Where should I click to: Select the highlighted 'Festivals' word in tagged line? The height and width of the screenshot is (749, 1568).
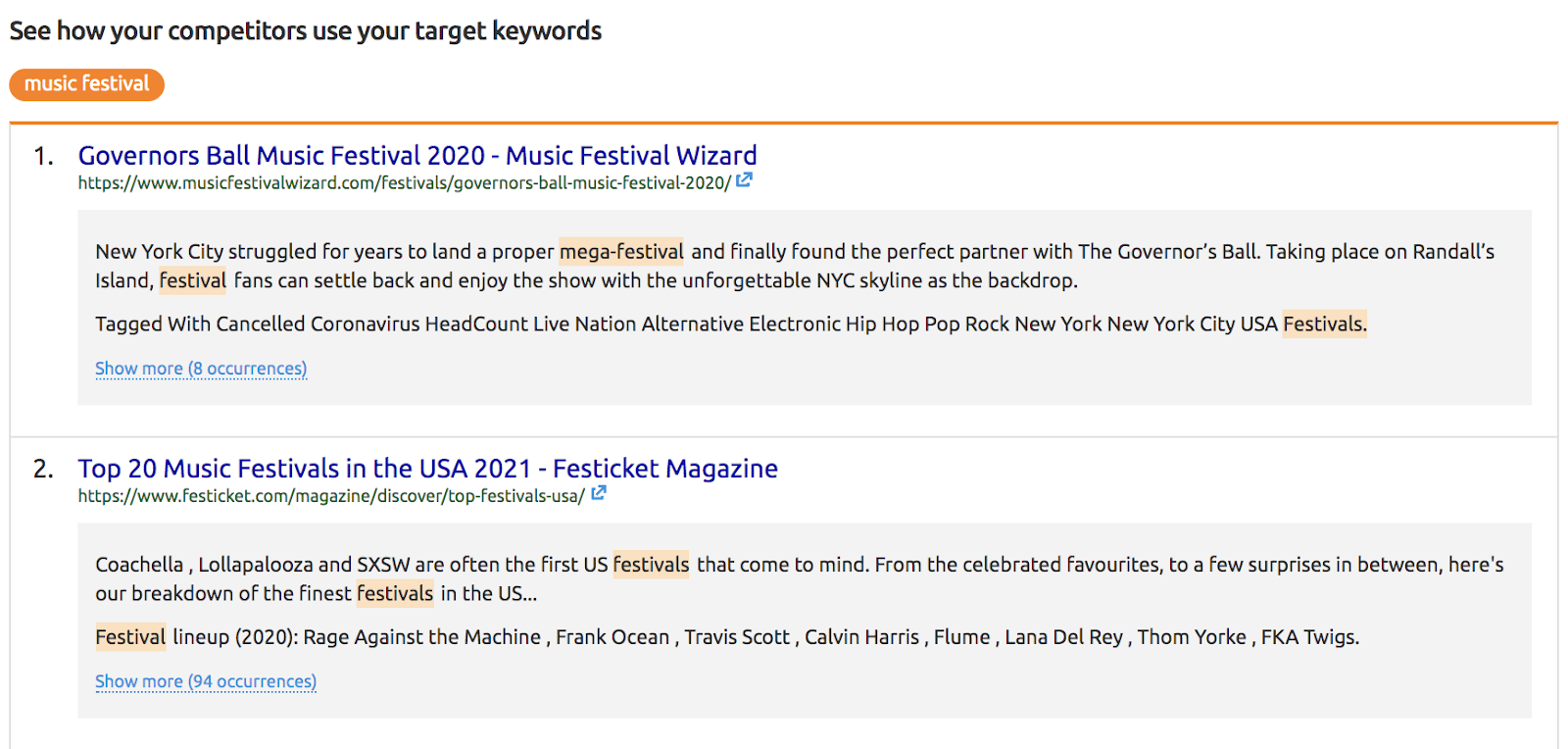[x=1323, y=324]
